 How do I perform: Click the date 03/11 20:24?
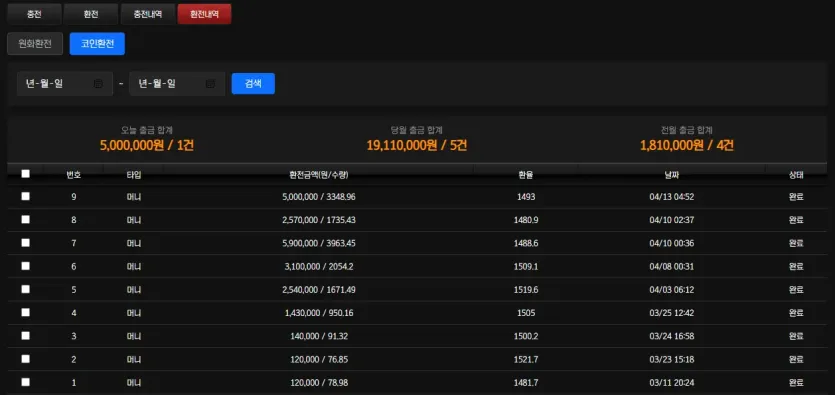[x=672, y=383]
